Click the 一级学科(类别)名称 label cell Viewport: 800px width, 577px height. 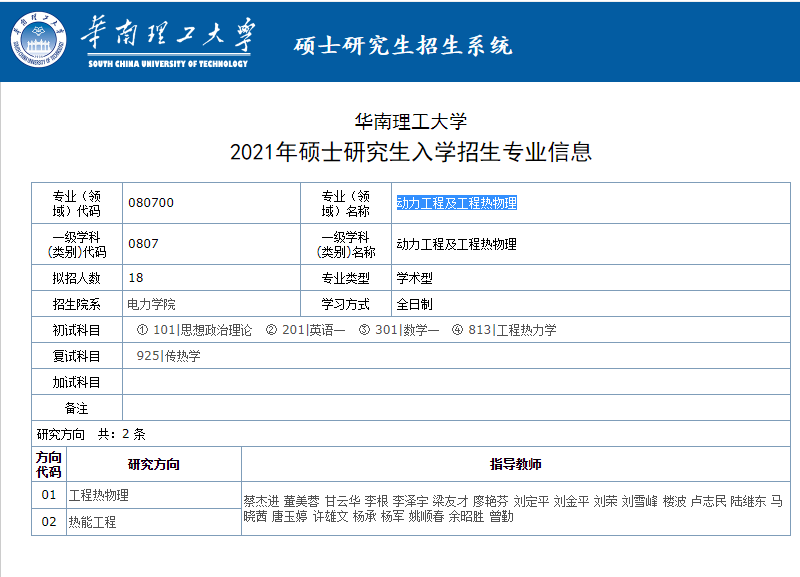pos(345,244)
